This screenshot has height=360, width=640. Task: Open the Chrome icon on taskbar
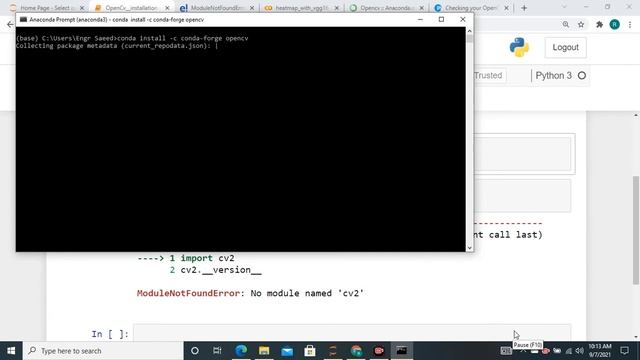(x=356, y=351)
